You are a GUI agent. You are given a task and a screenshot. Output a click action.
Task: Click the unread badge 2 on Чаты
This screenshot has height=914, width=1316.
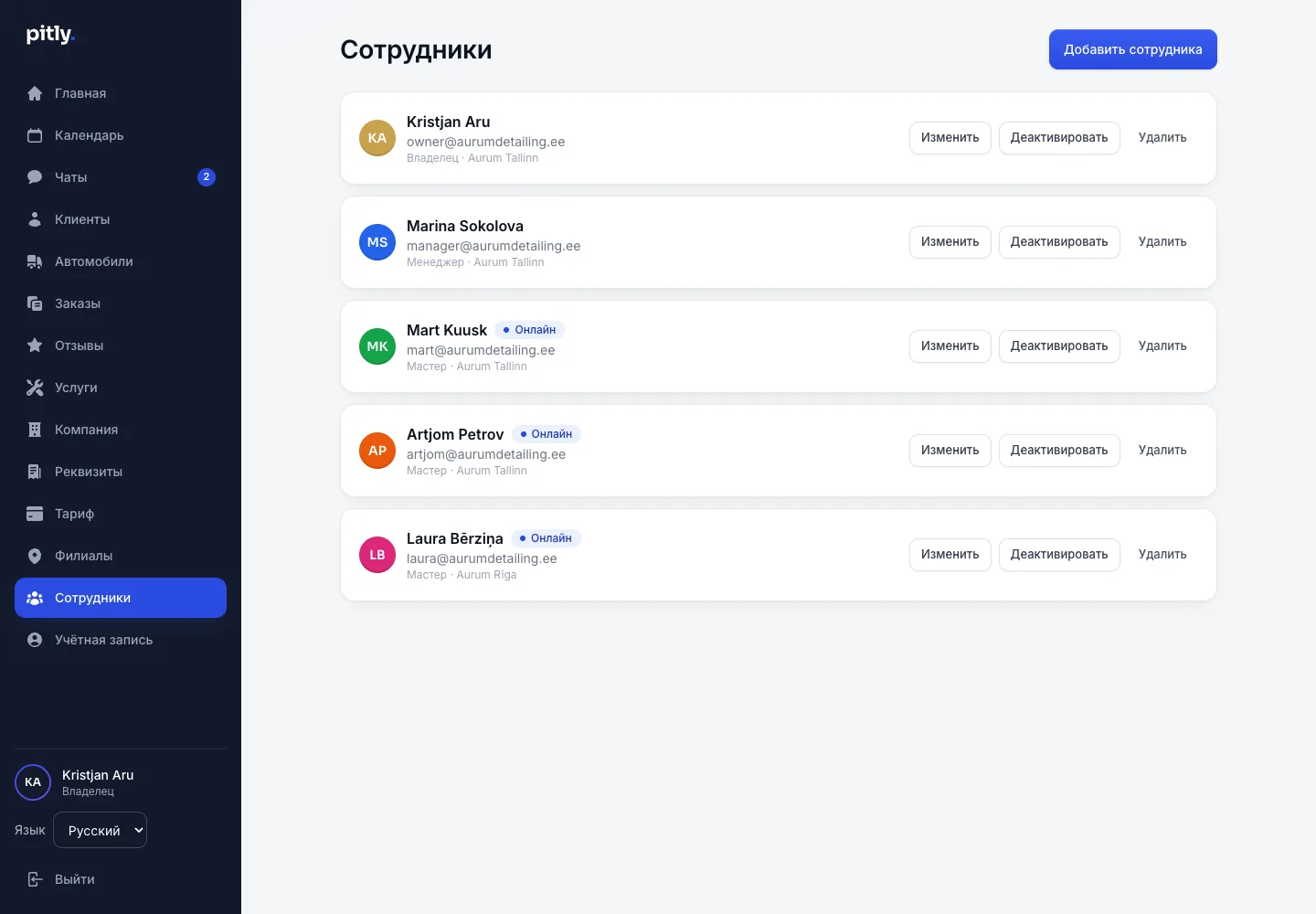coord(207,177)
